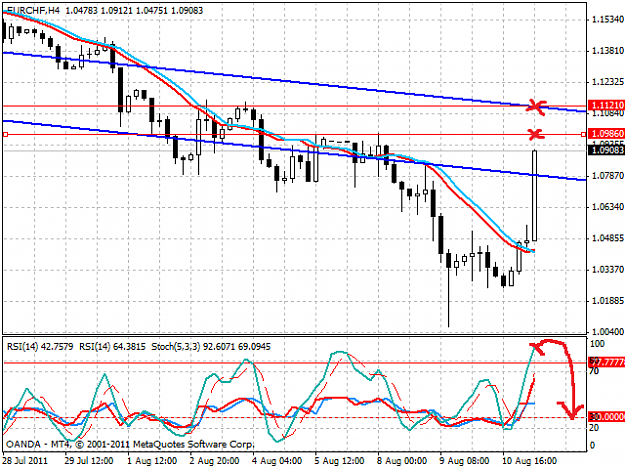This screenshot has height=469, width=625.
Task: Click the 9 Aug 08:00 date label
Action: pyautogui.click(x=464, y=461)
